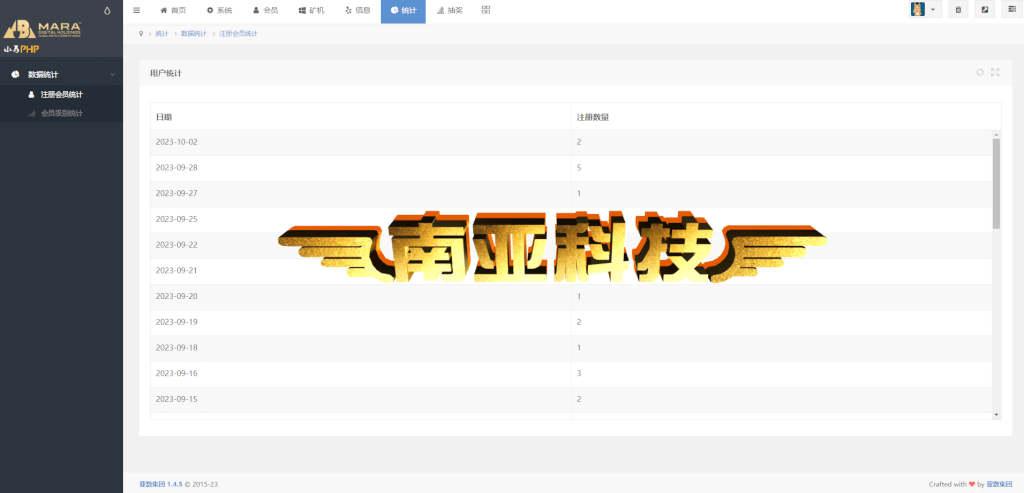Screen dimensions: 1024x493
Task: Toggle sidebar with the hamburger menu icon
Action: pyautogui.click(x=136, y=10)
